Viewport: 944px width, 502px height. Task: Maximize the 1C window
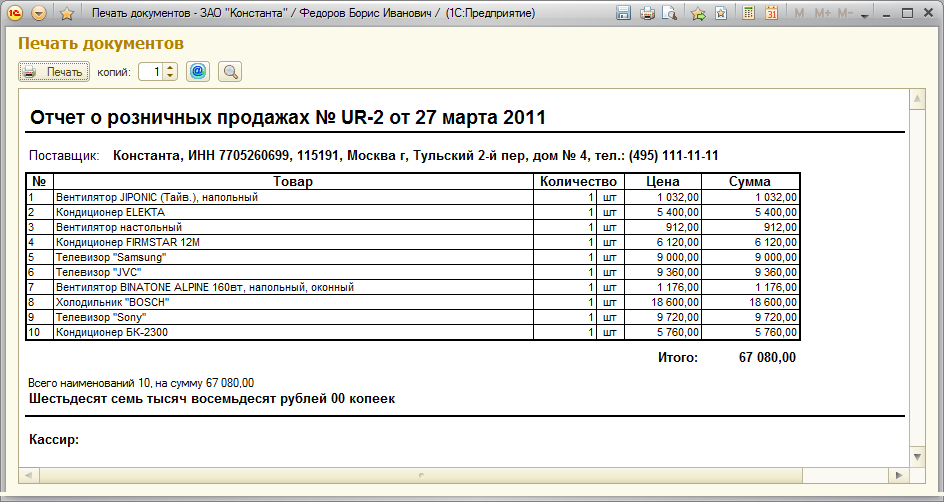coord(907,13)
